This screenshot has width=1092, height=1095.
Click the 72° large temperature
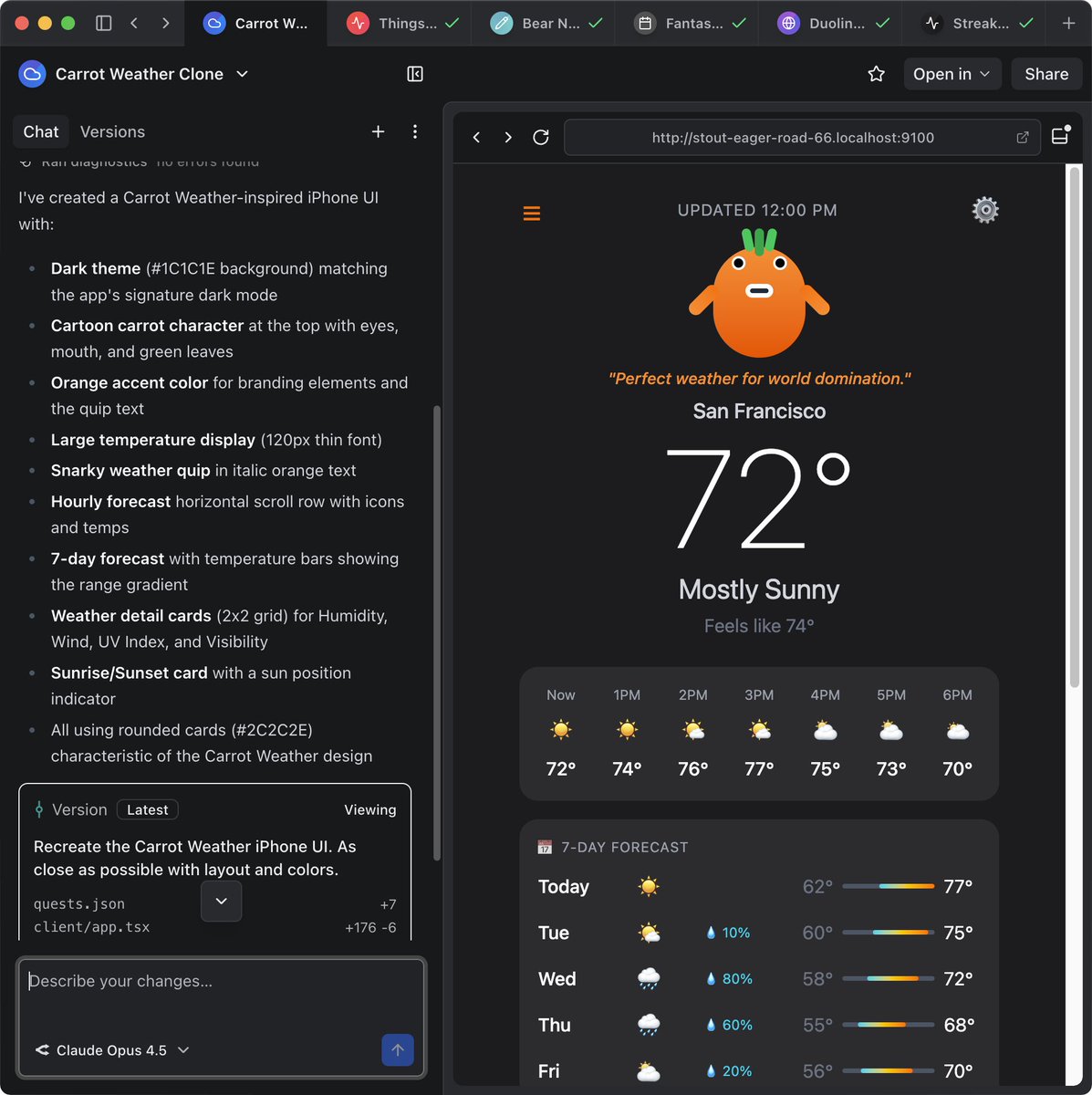pos(759,499)
